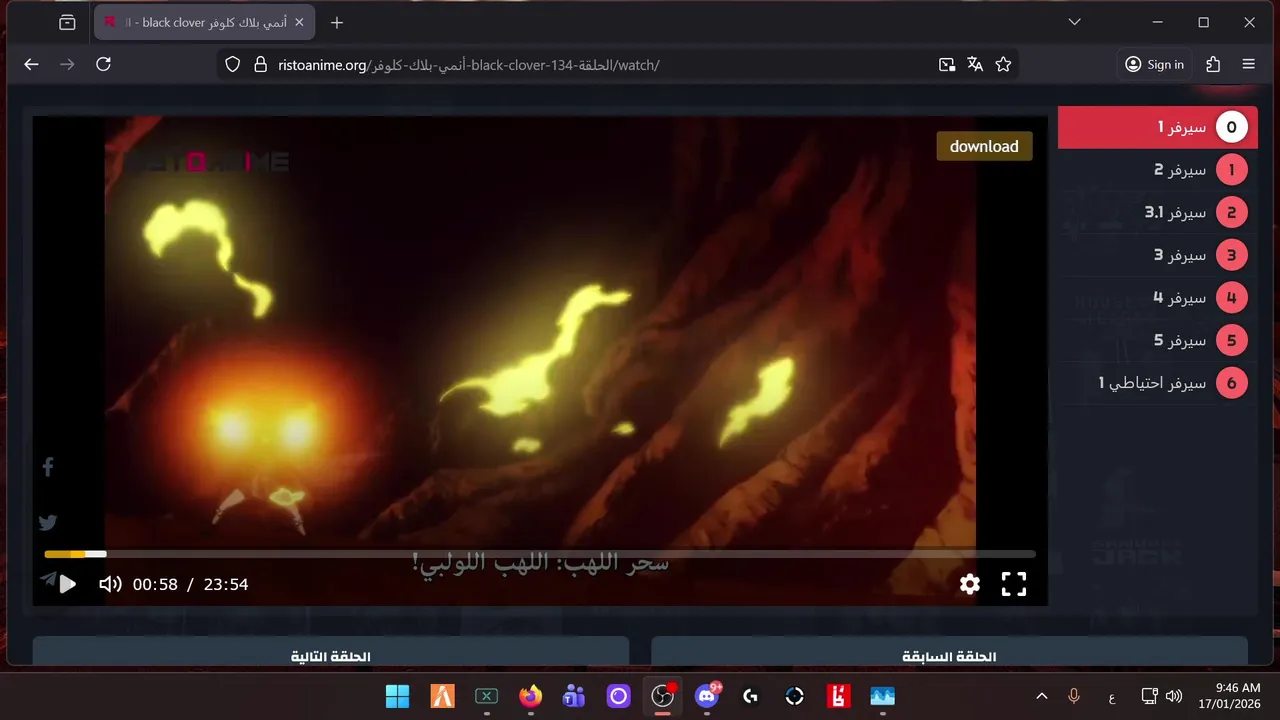View site security padlock info
Image resolution: width=1280 pixels, height=720 pixels.
261,64
